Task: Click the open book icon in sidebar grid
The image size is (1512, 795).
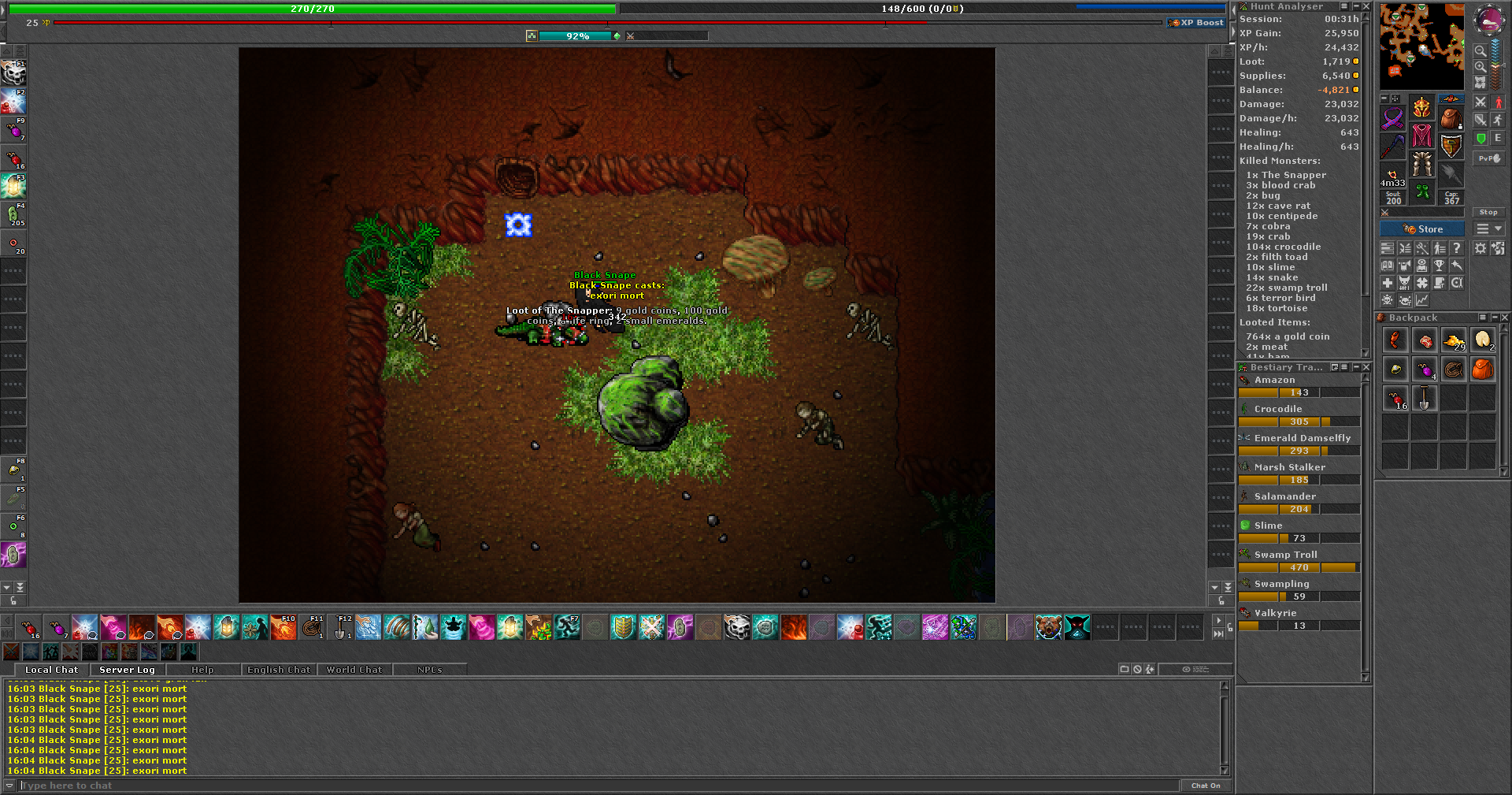Action: 1388,266
